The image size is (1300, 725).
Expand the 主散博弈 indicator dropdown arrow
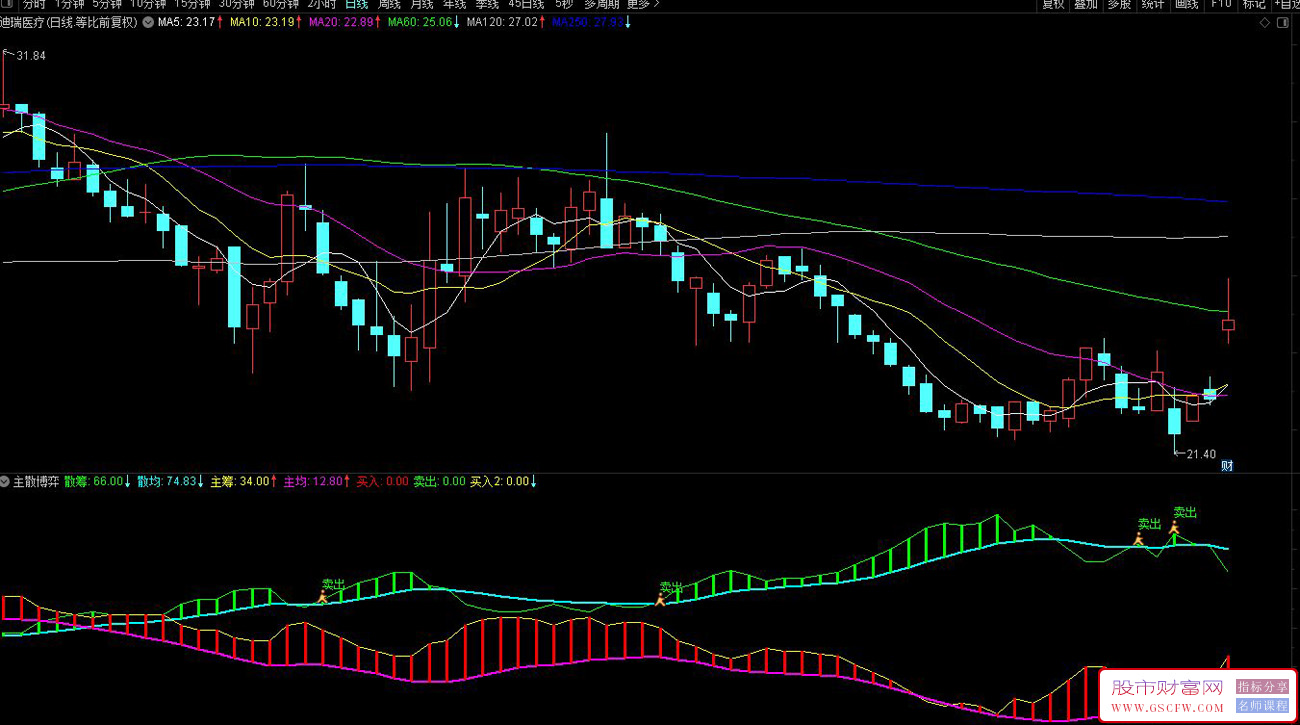(5, 481)
